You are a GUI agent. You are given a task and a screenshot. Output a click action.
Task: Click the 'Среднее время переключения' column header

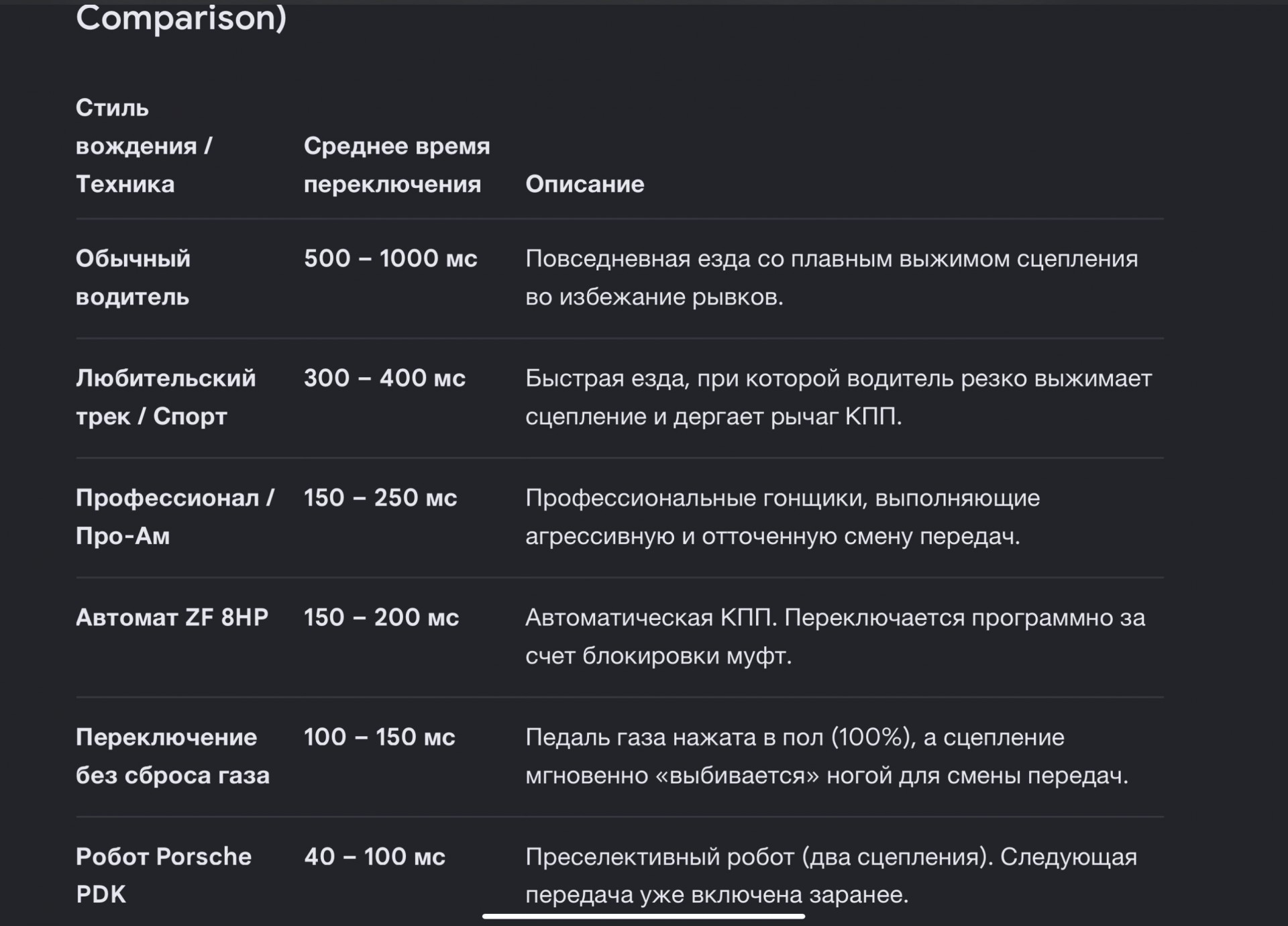click(396, 165)
